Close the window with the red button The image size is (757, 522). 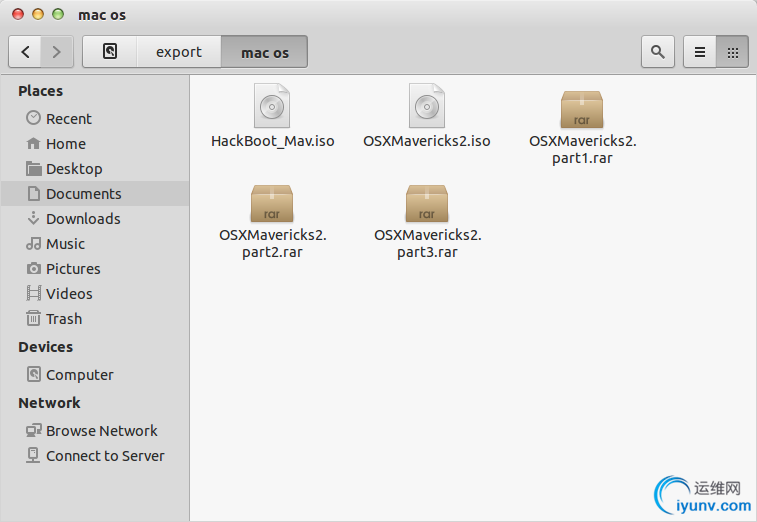tap(18, 14)
